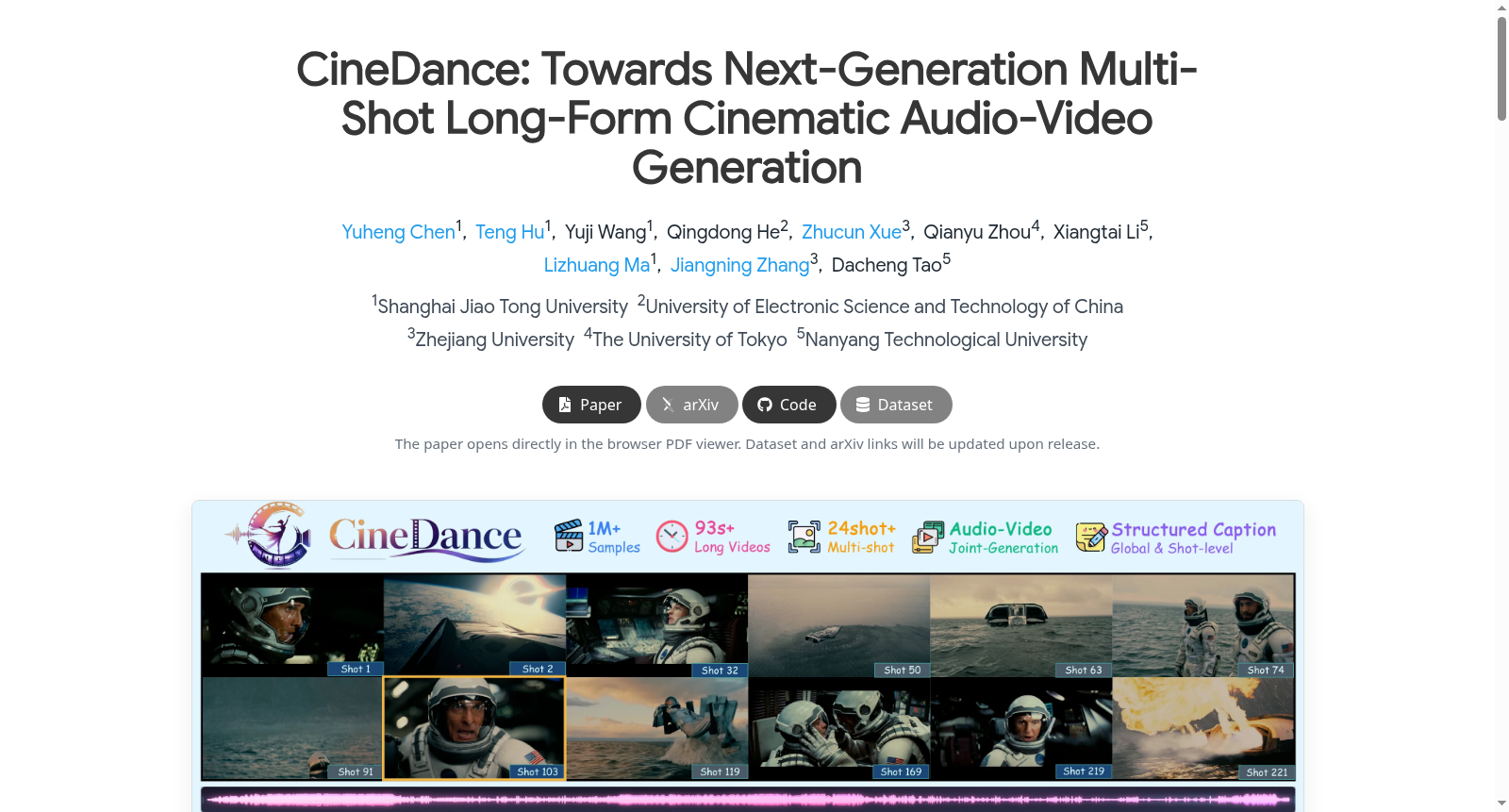Click the PDF file icon in Paper button
This screenshot has height=812, width=1509.
point(565,405)
